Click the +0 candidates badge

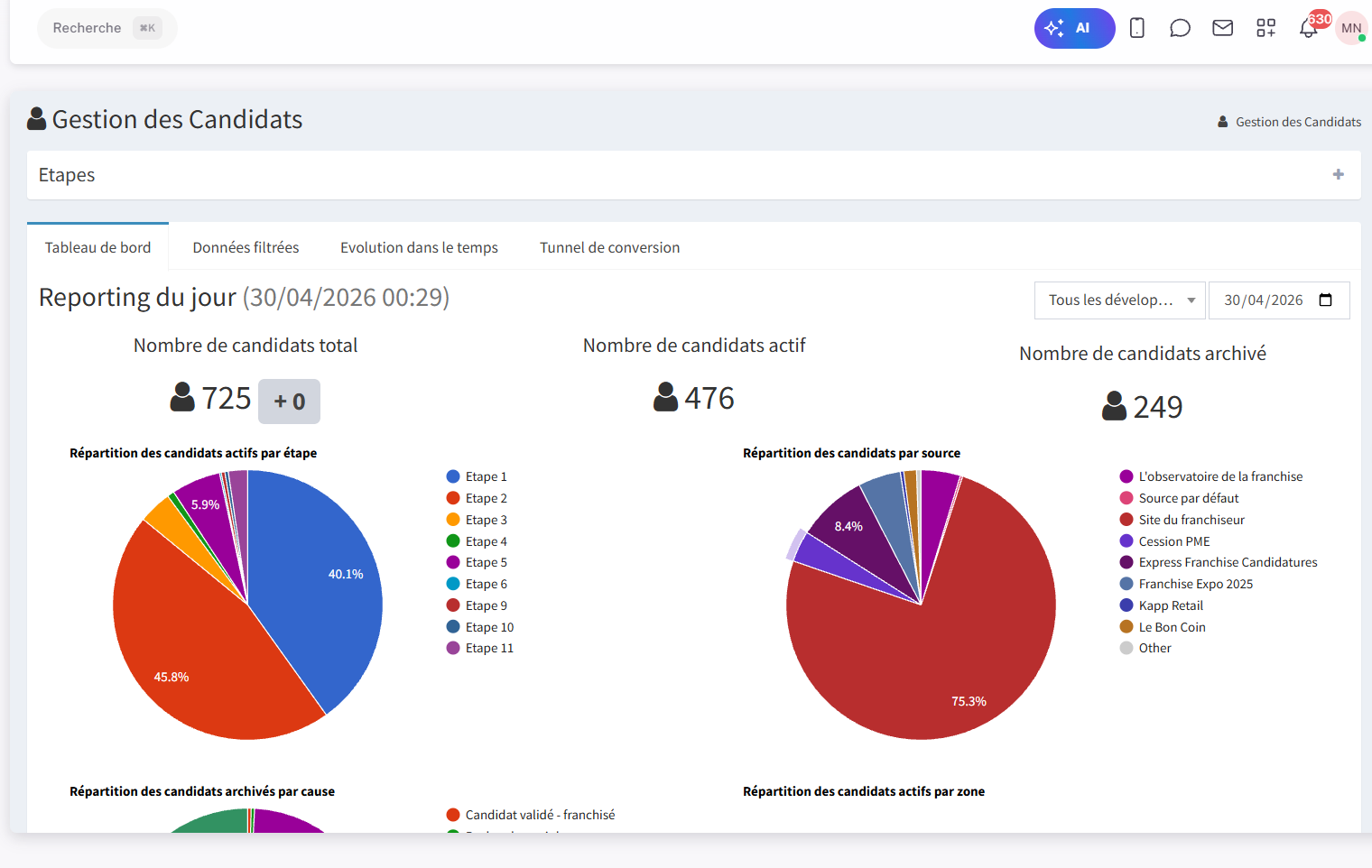pos(289,402)
